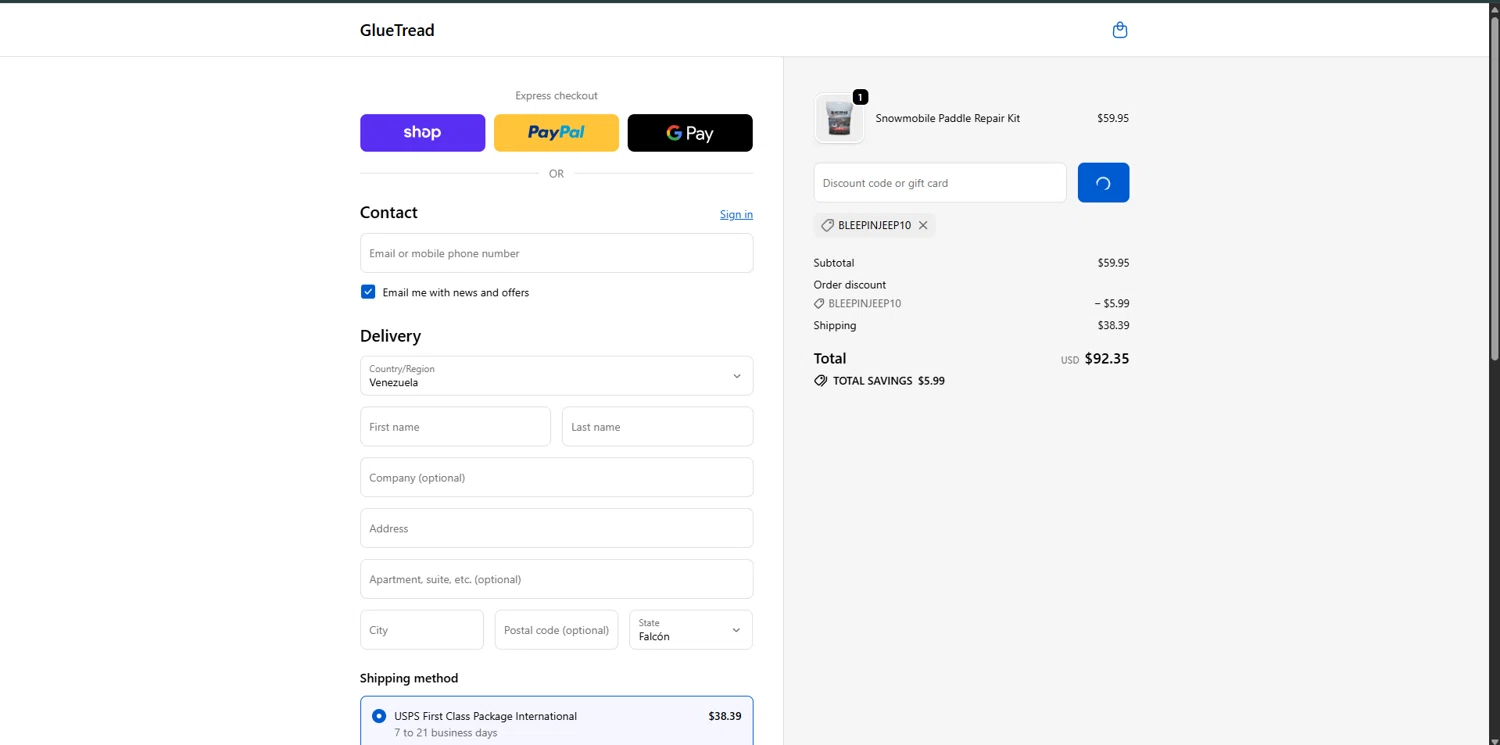Click the Snowmobile Paddle Repair Kit thumbnail
The width and height of the screenshot is (1500, 745).
pyautogui.click(x=839, y=118)
